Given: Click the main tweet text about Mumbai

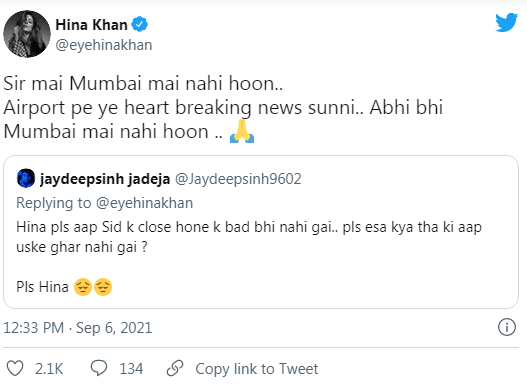Looking at the screenshot, I should (x=223, y=108).
